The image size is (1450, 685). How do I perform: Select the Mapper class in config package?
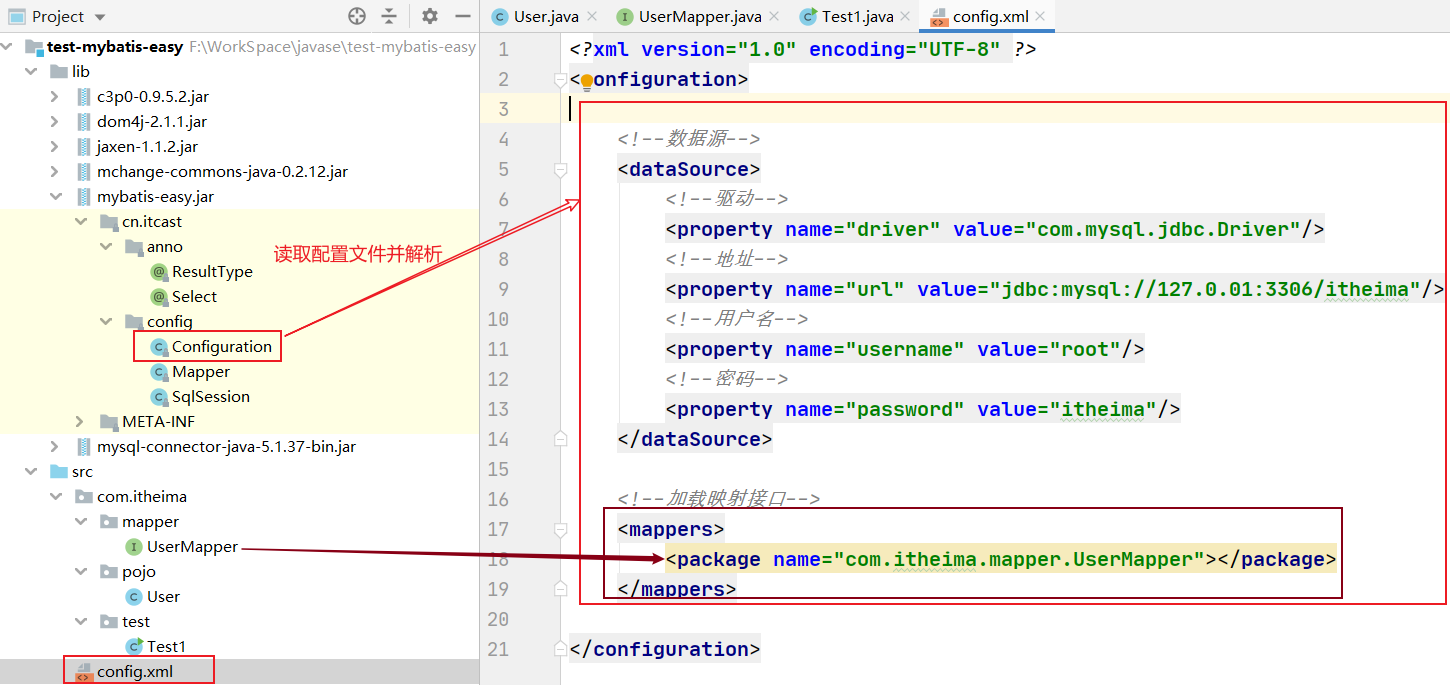201,371
